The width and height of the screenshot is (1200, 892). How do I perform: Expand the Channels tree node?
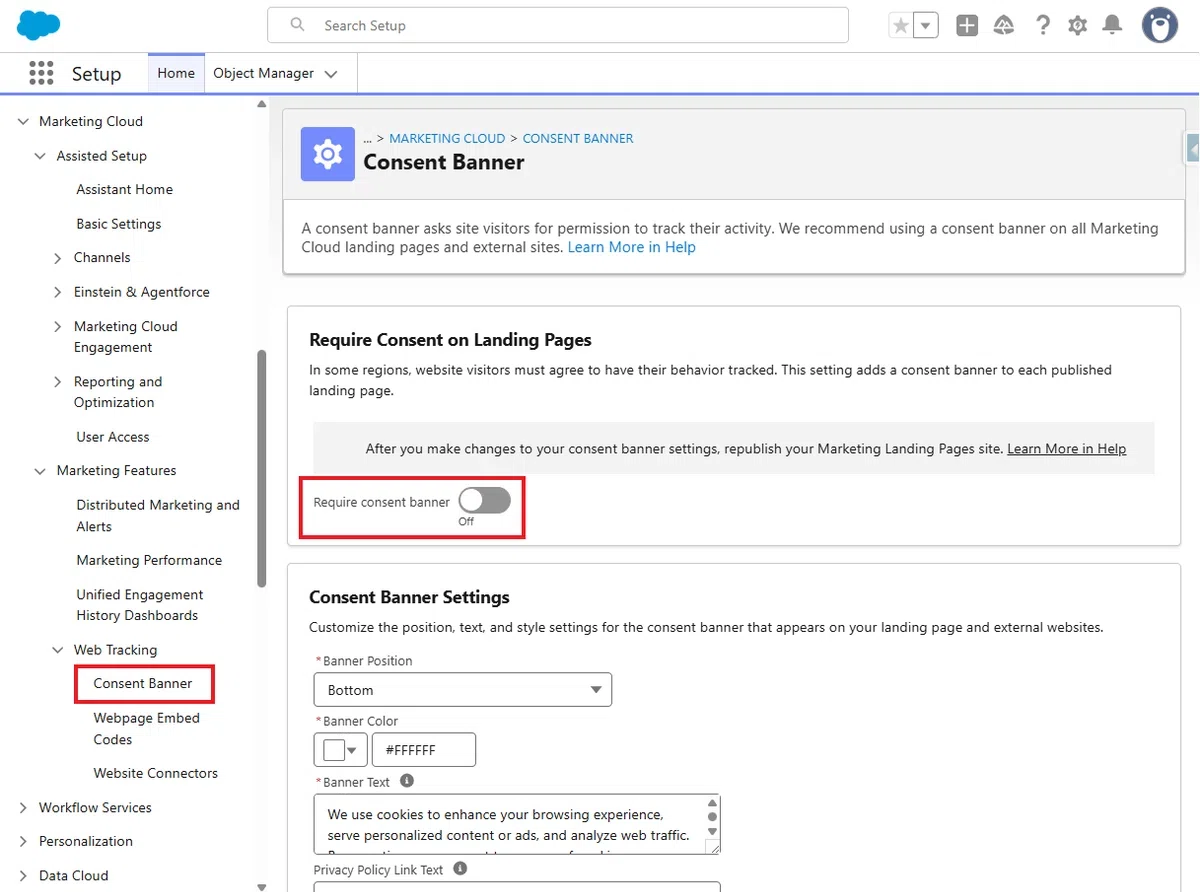click(x=58, y=258)
